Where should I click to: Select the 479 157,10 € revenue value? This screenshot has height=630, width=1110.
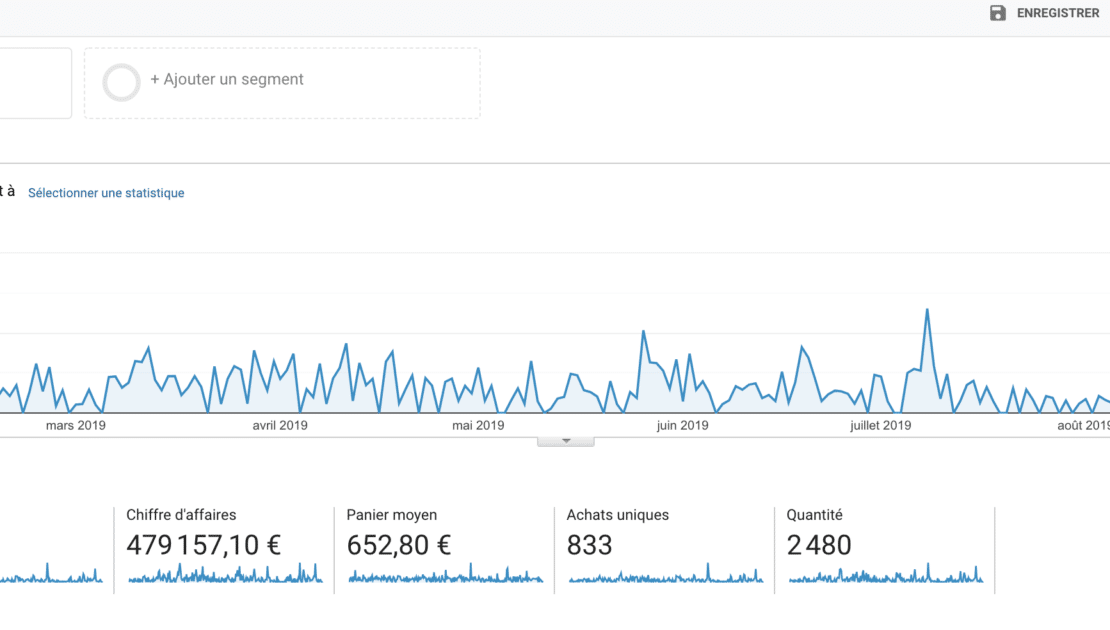(204, 546)
